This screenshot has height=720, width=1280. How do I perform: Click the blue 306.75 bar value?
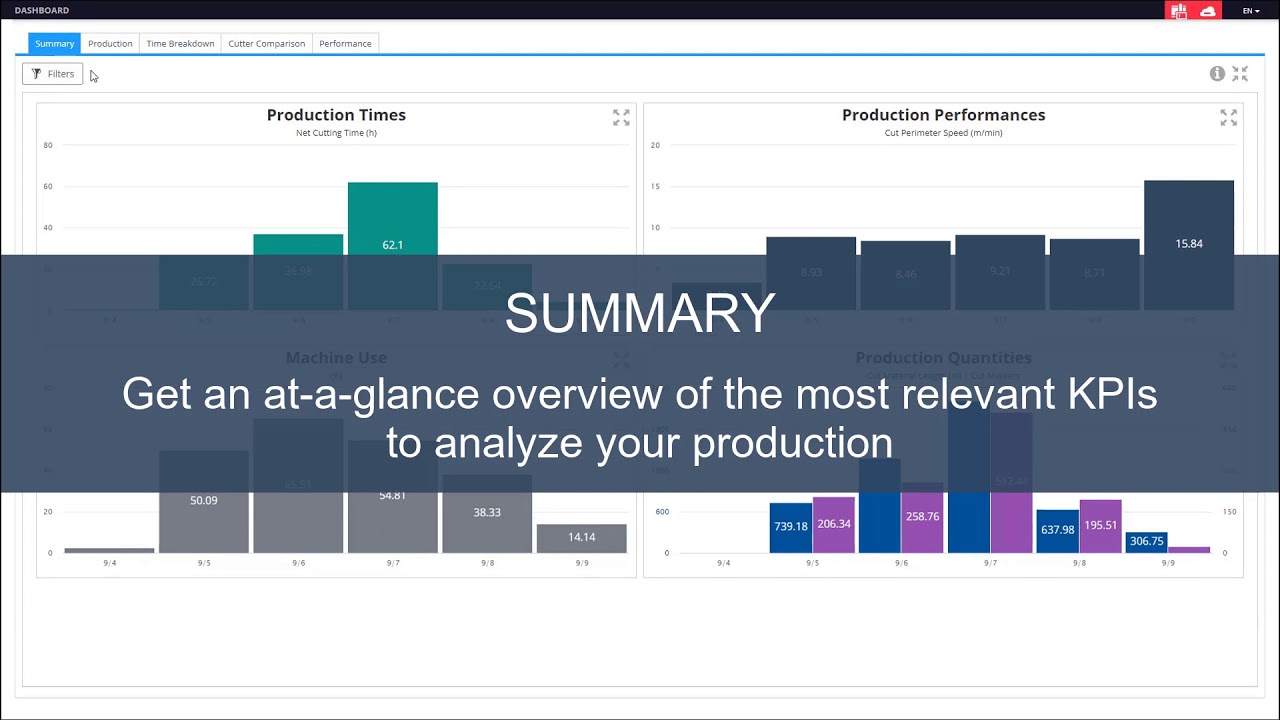pyautogui.click(x=1146, y=540)
